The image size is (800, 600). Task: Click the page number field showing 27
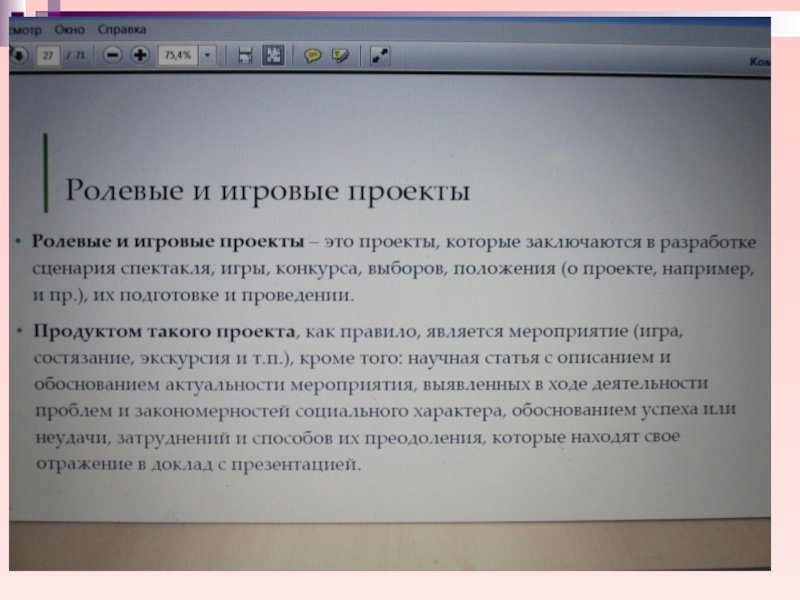(47, 56)
